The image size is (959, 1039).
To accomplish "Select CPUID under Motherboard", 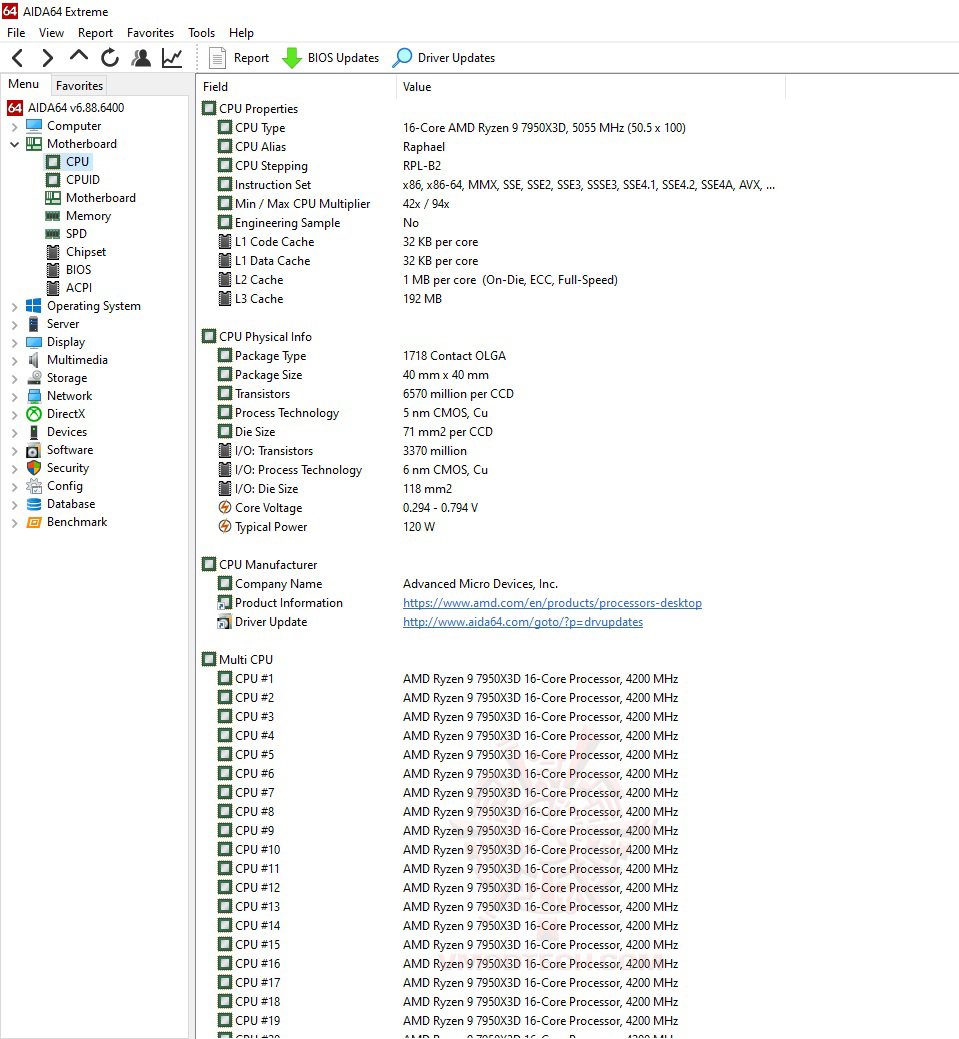I will tap(83, 180).
